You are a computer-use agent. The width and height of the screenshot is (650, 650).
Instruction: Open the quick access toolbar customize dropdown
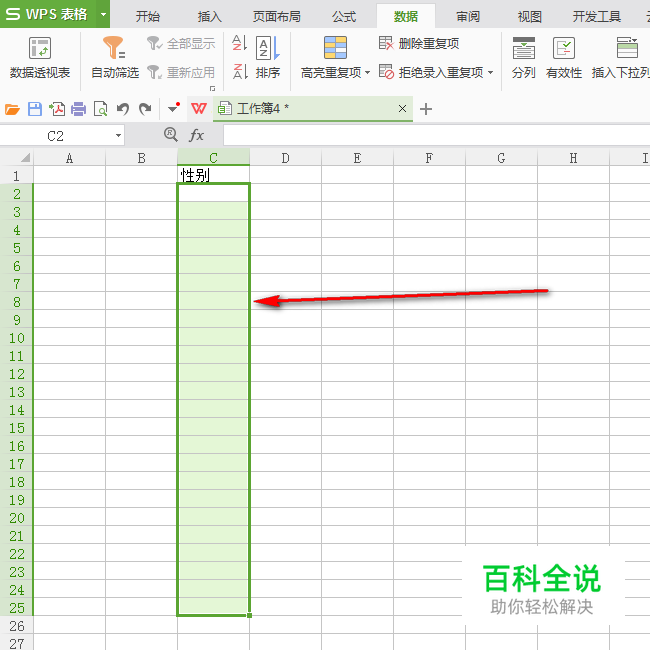click(174, 109)
